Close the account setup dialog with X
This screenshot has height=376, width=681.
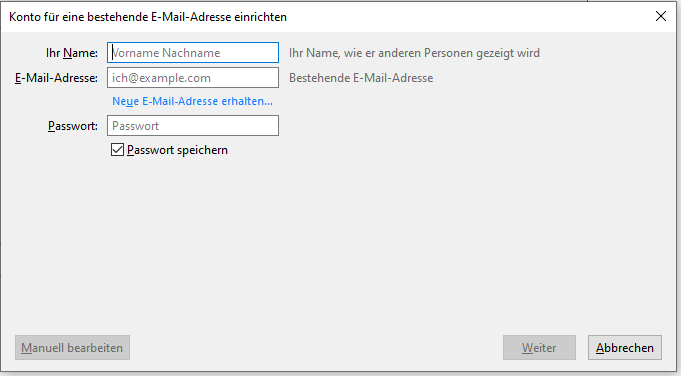tap(661, 16)
